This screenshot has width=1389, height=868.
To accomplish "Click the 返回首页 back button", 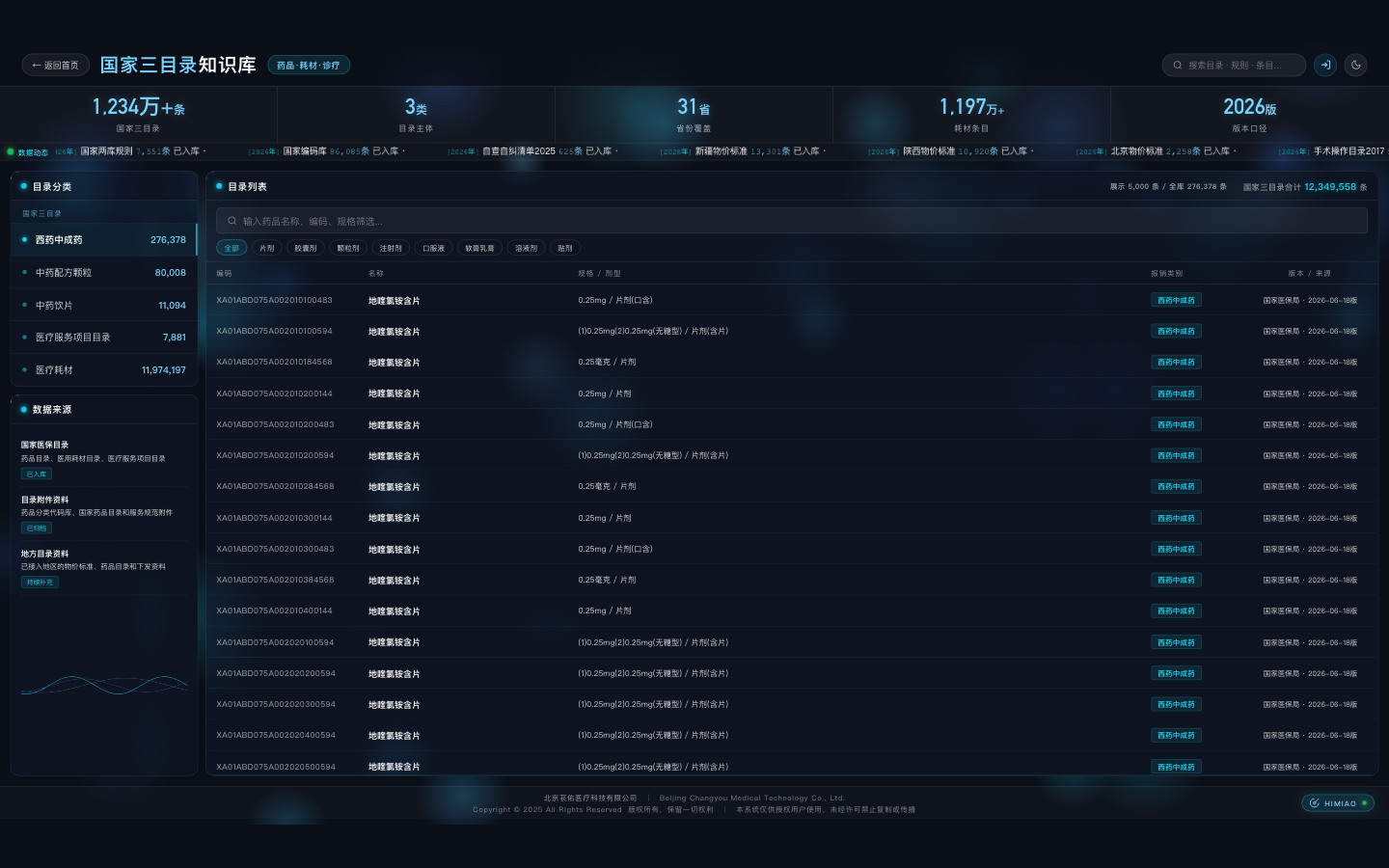I will click(55, 66).
